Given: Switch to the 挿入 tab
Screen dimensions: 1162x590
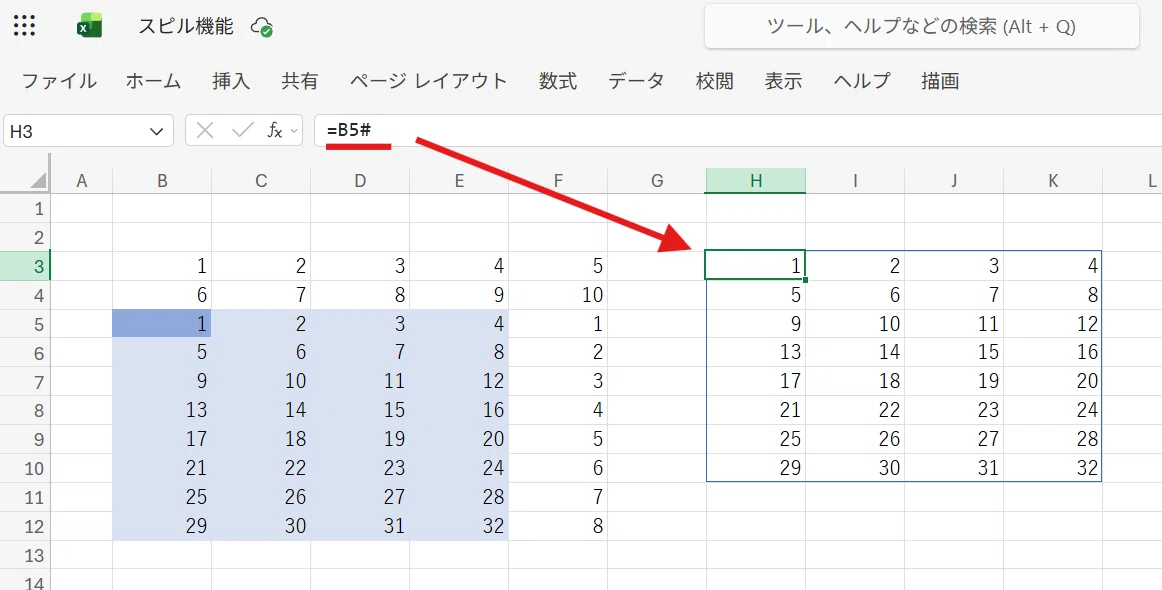Looking at the screenshot, I should (230, 81).
